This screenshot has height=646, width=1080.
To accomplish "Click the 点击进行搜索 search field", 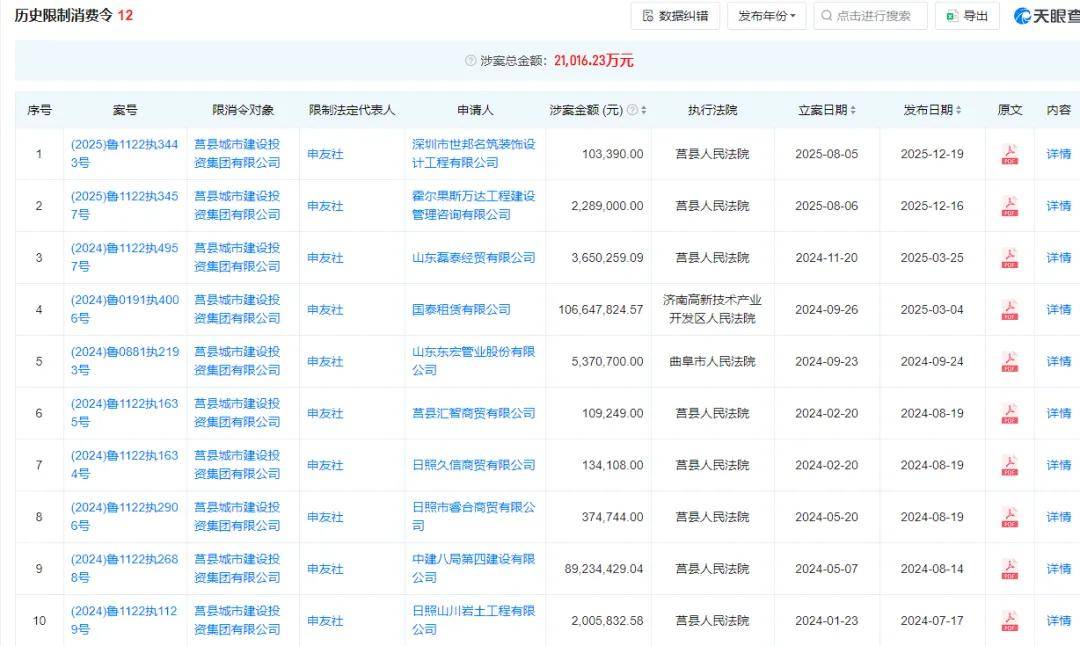I will 875,15.
